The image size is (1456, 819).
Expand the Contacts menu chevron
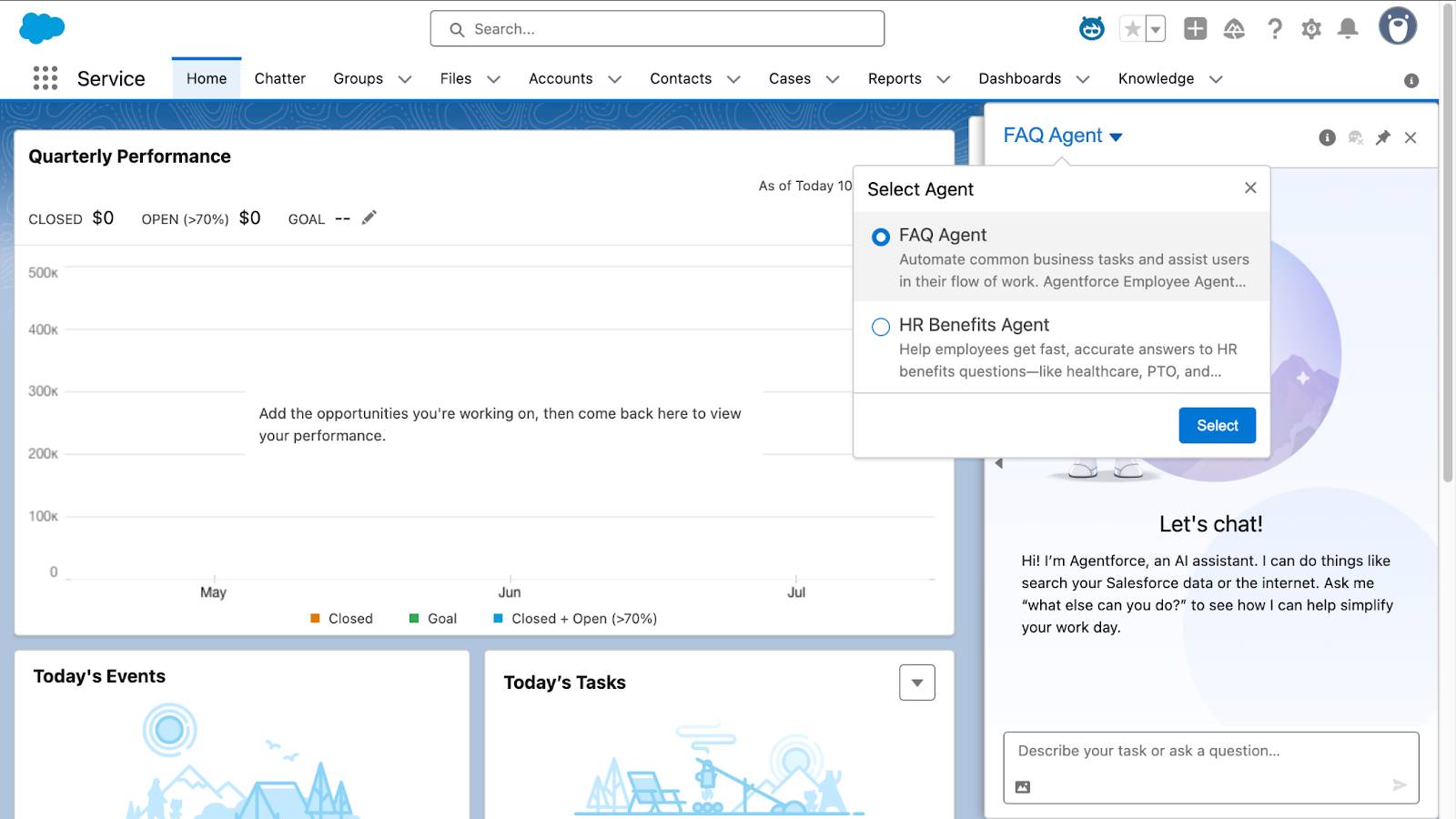[x=733, y=79]
